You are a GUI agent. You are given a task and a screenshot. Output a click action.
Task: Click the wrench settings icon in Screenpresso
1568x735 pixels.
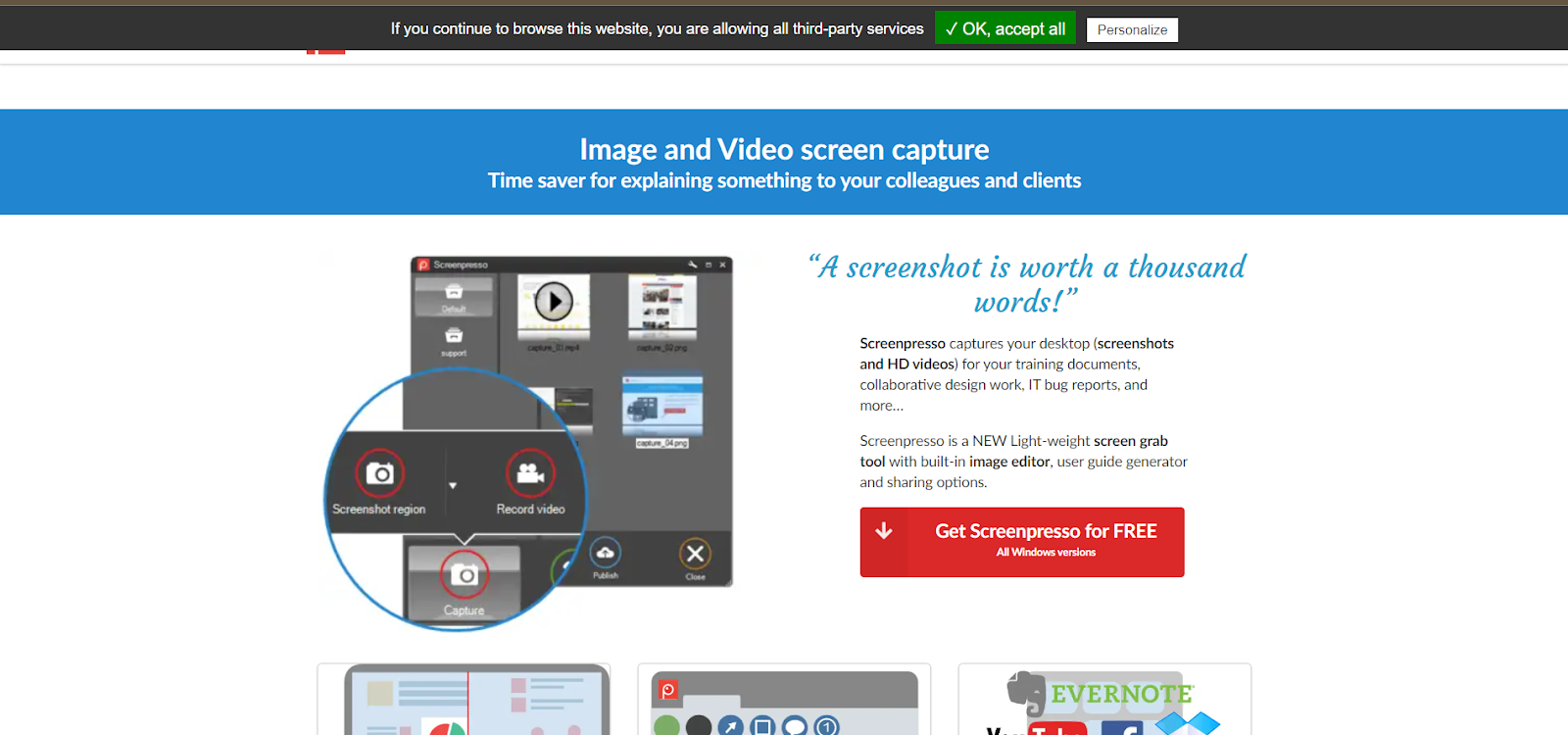pos(692,265)
